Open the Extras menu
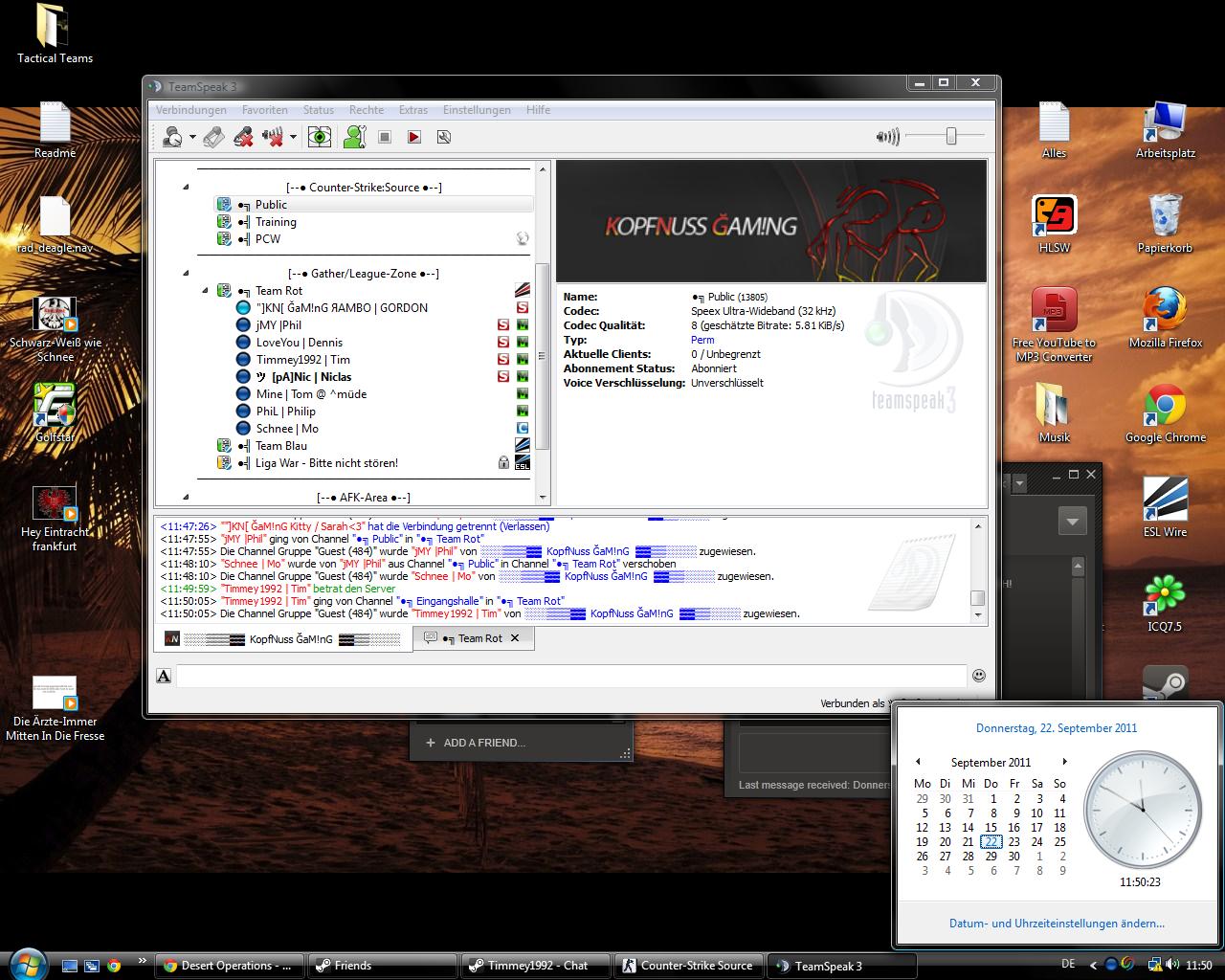Viewport: 1225px width, 980px height. [413, 110]
